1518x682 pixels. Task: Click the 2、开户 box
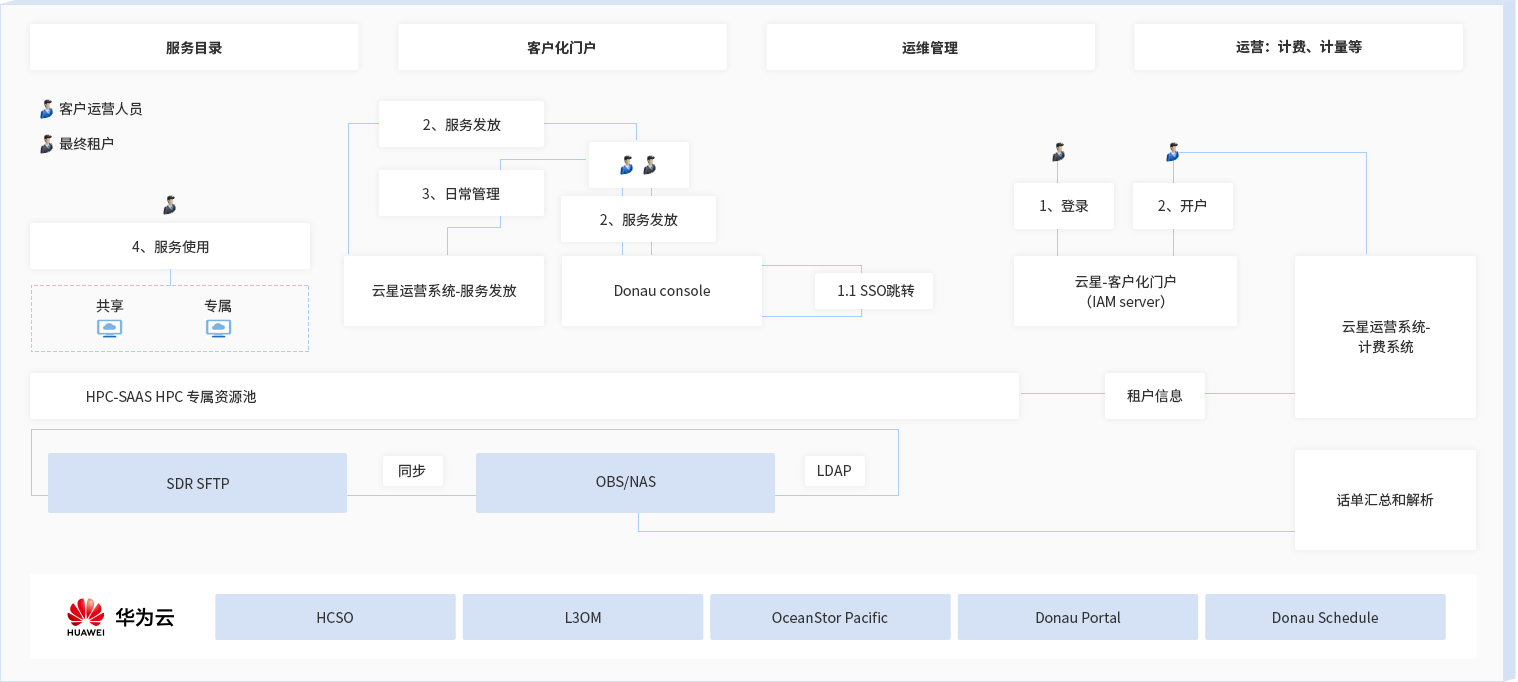point(1182,206)
